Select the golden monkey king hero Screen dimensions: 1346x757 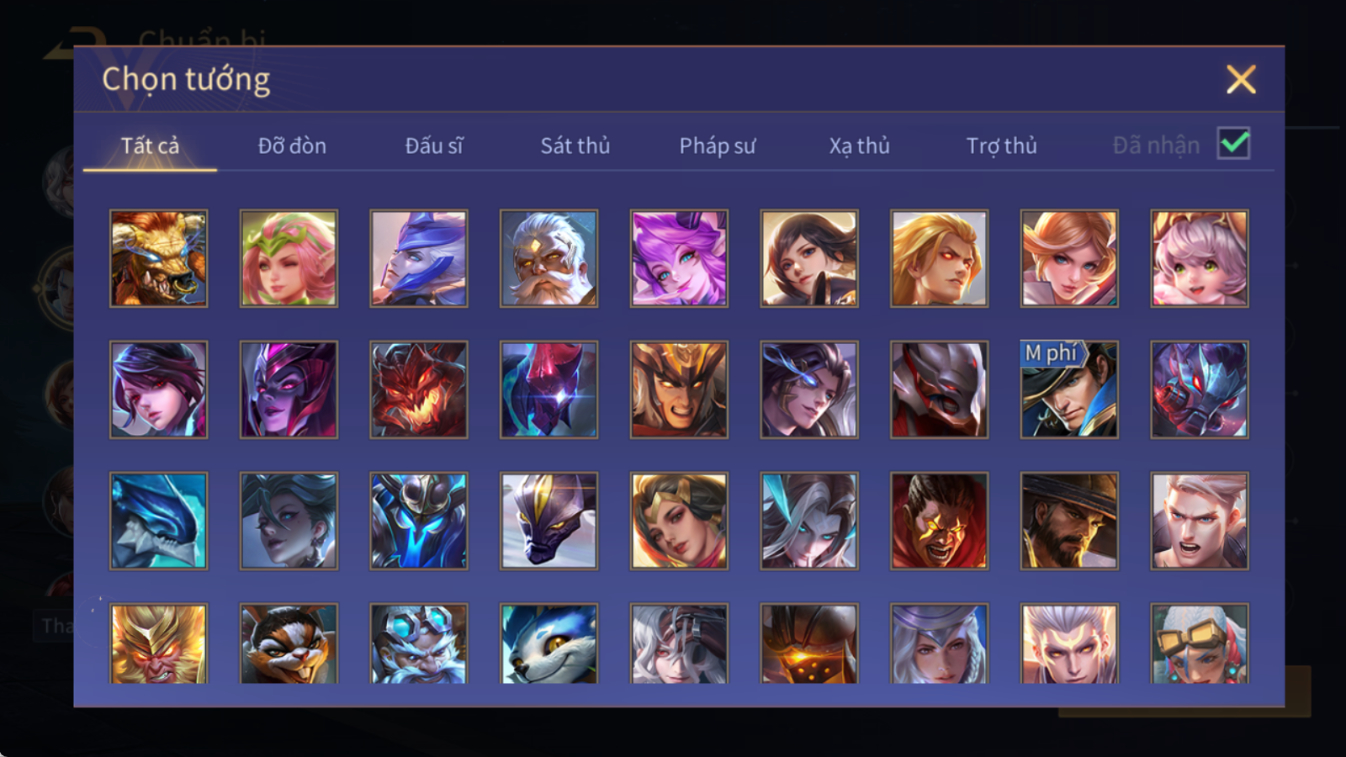159,644
